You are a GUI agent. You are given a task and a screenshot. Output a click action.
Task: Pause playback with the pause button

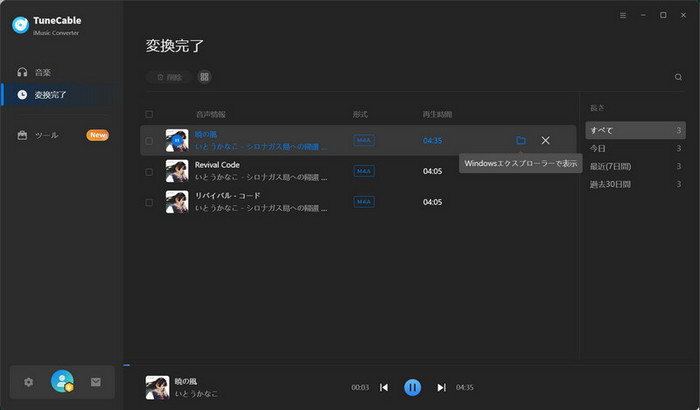412,387
